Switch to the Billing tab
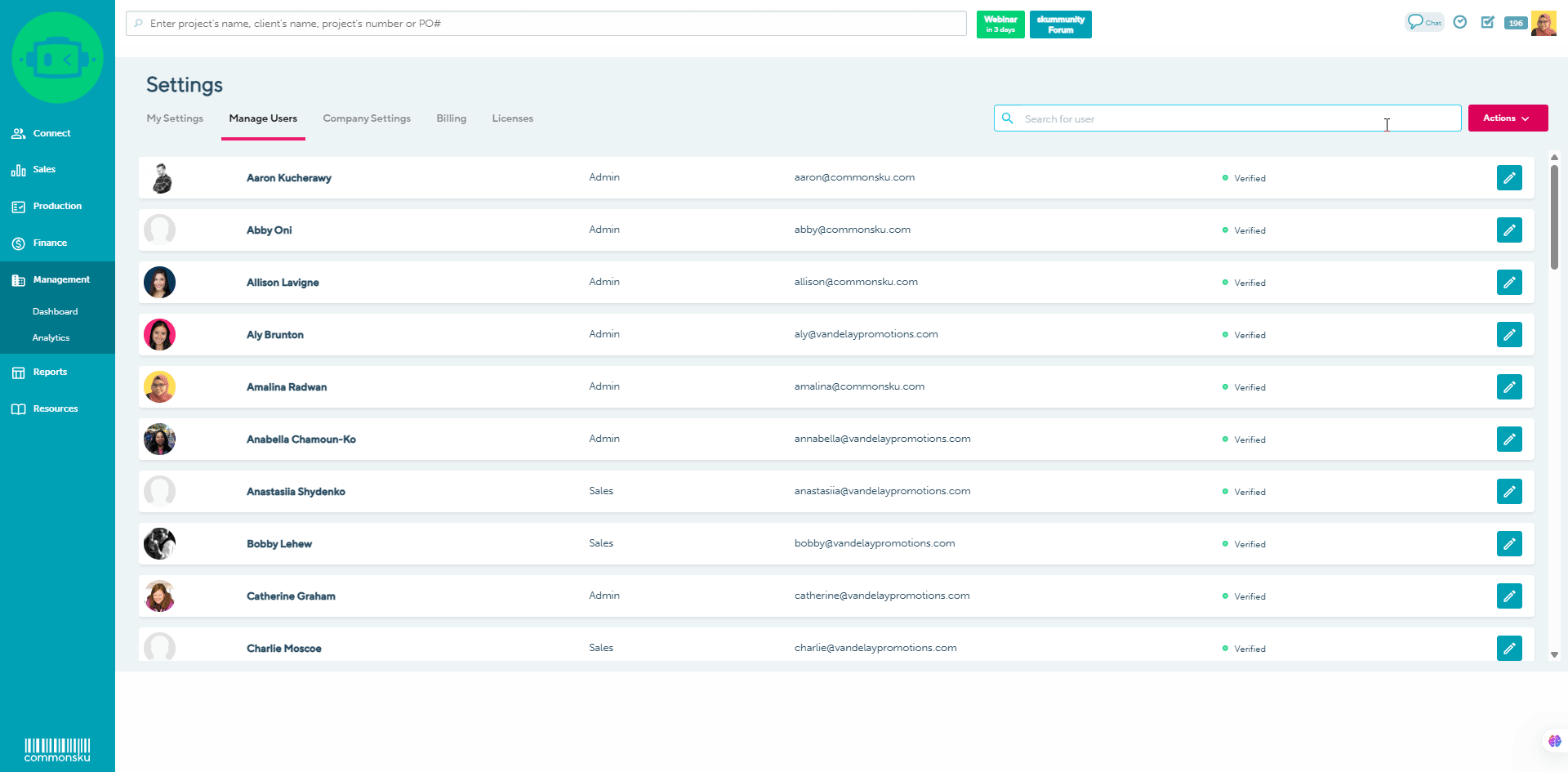 pyautogui.click(x=451, y=118)
